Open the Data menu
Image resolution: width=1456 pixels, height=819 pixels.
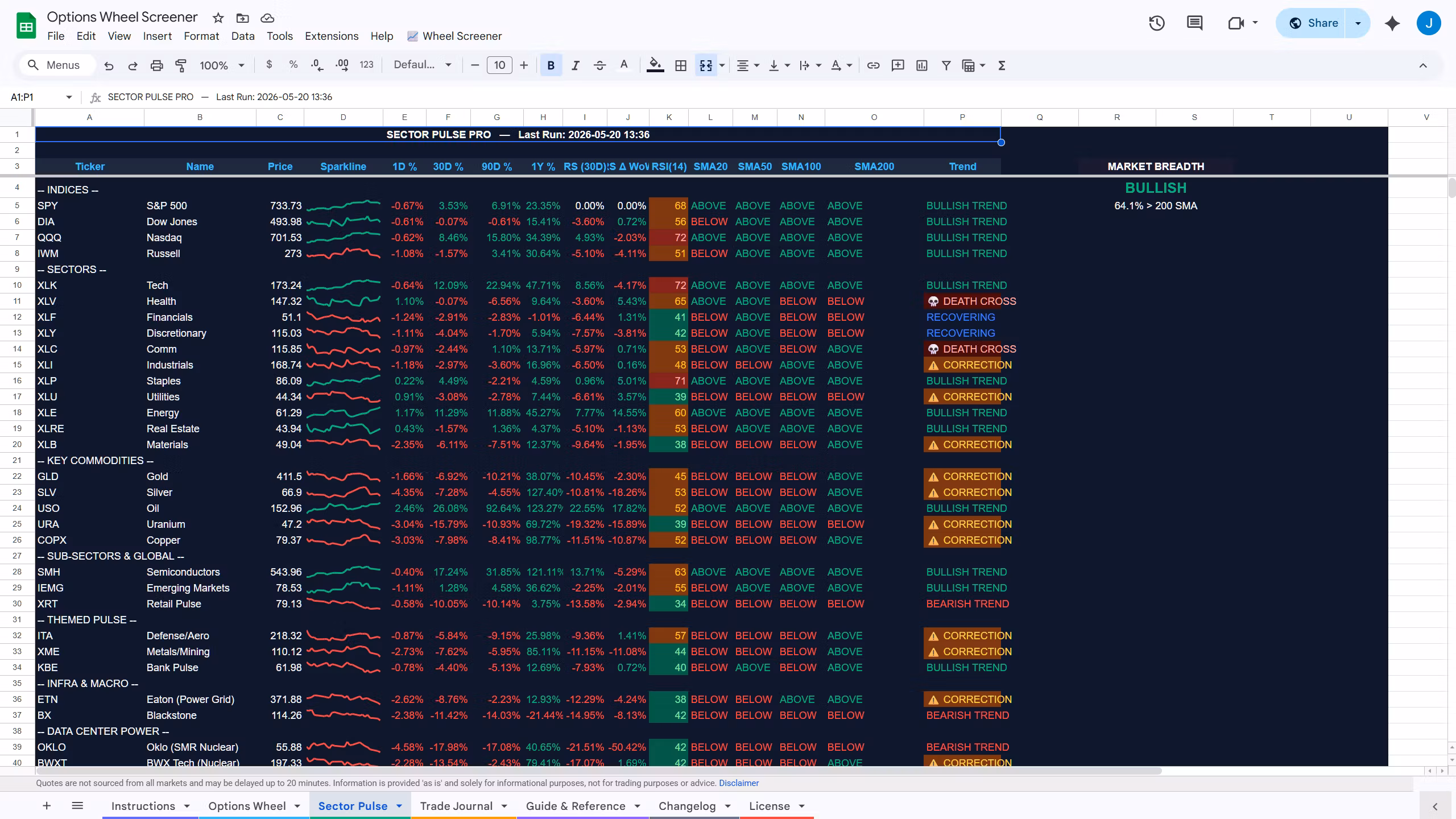tap(243, 36)
